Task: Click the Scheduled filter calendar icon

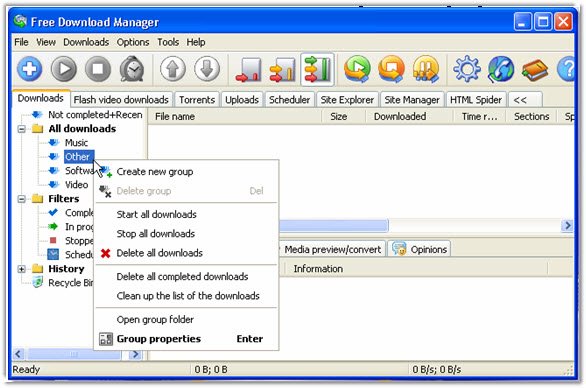Action: click(x=53, y=254)
